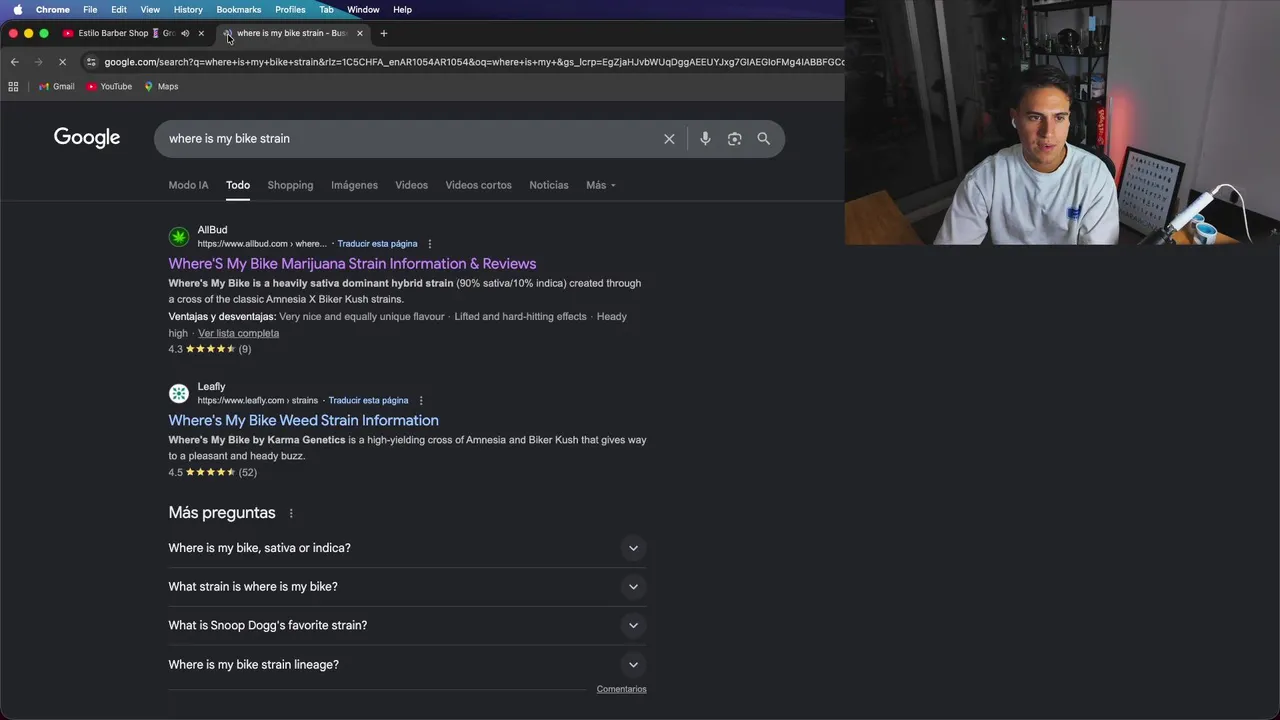Screen dimensions: 1280x720
Task: Stop loading the page
Action: [62, 62]
